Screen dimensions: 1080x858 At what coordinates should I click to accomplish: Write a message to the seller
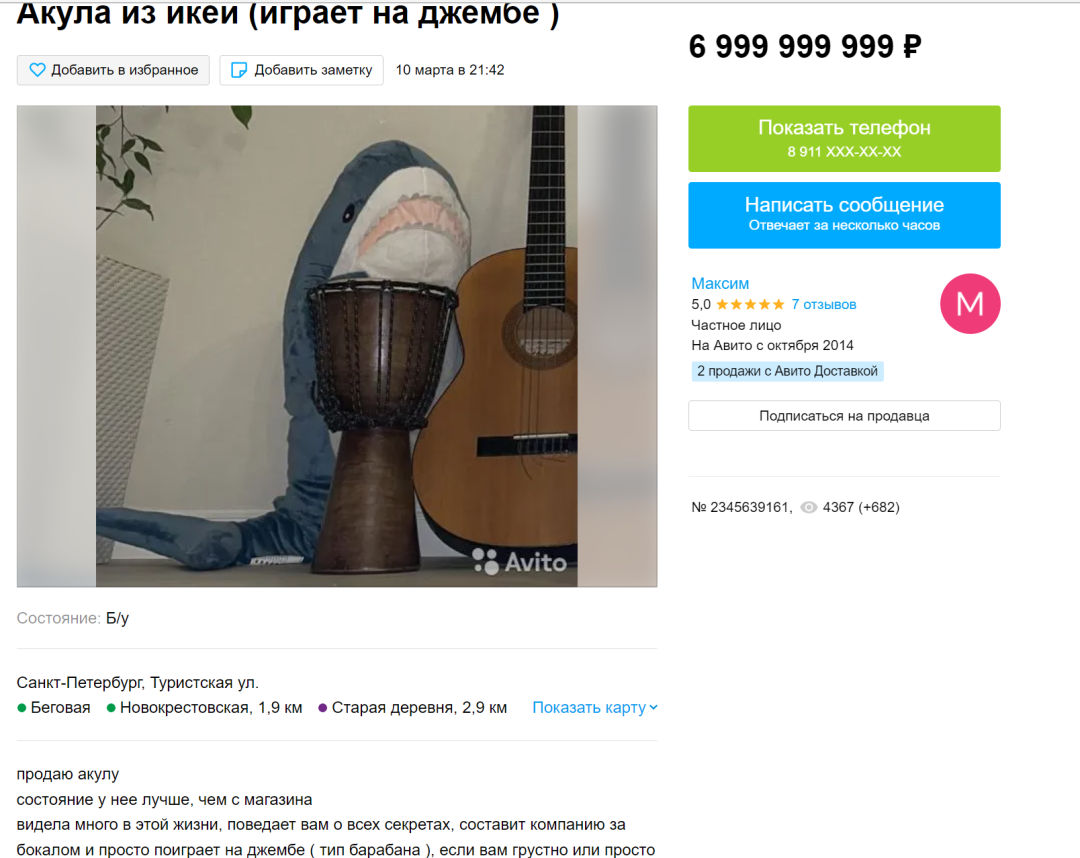coord(844,215)
